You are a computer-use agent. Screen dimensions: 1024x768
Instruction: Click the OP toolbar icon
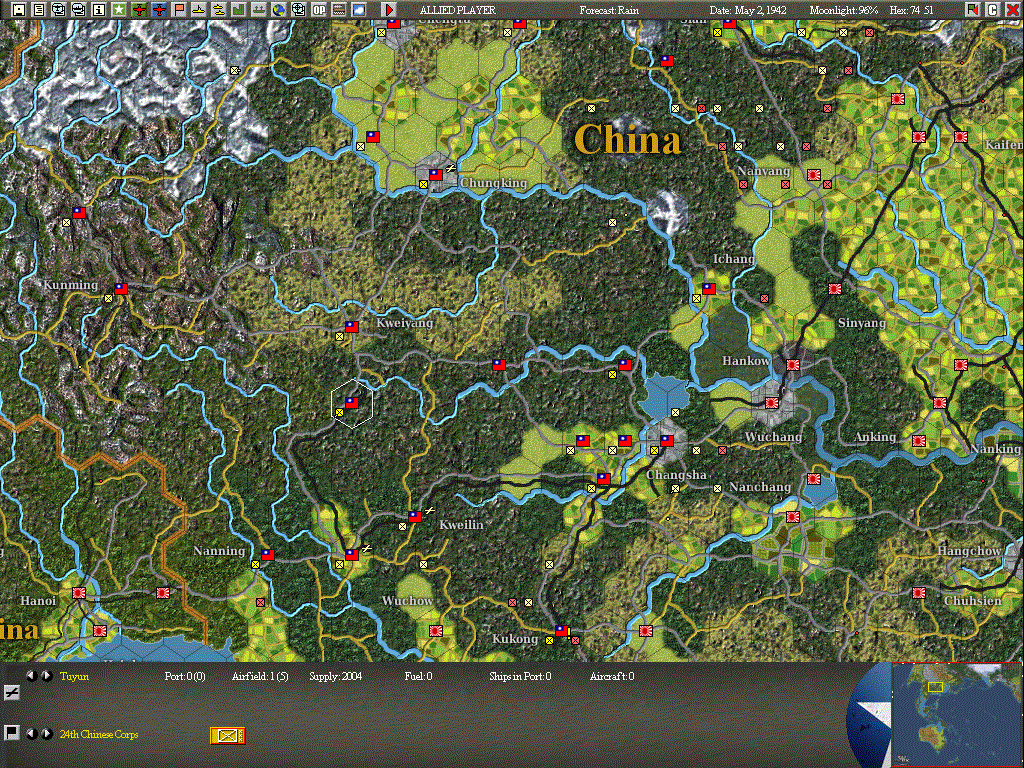319,10
